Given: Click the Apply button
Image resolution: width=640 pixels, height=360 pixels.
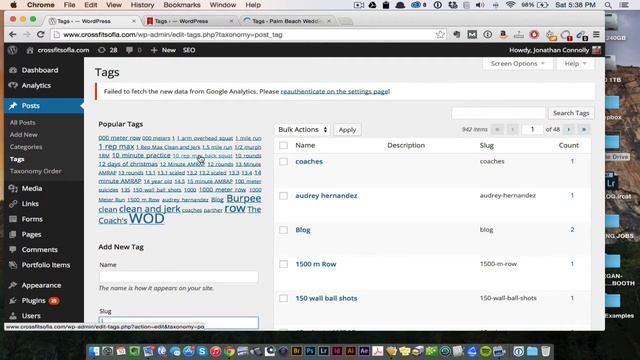Looking at the screenshot, I should (x=347, y=130).
